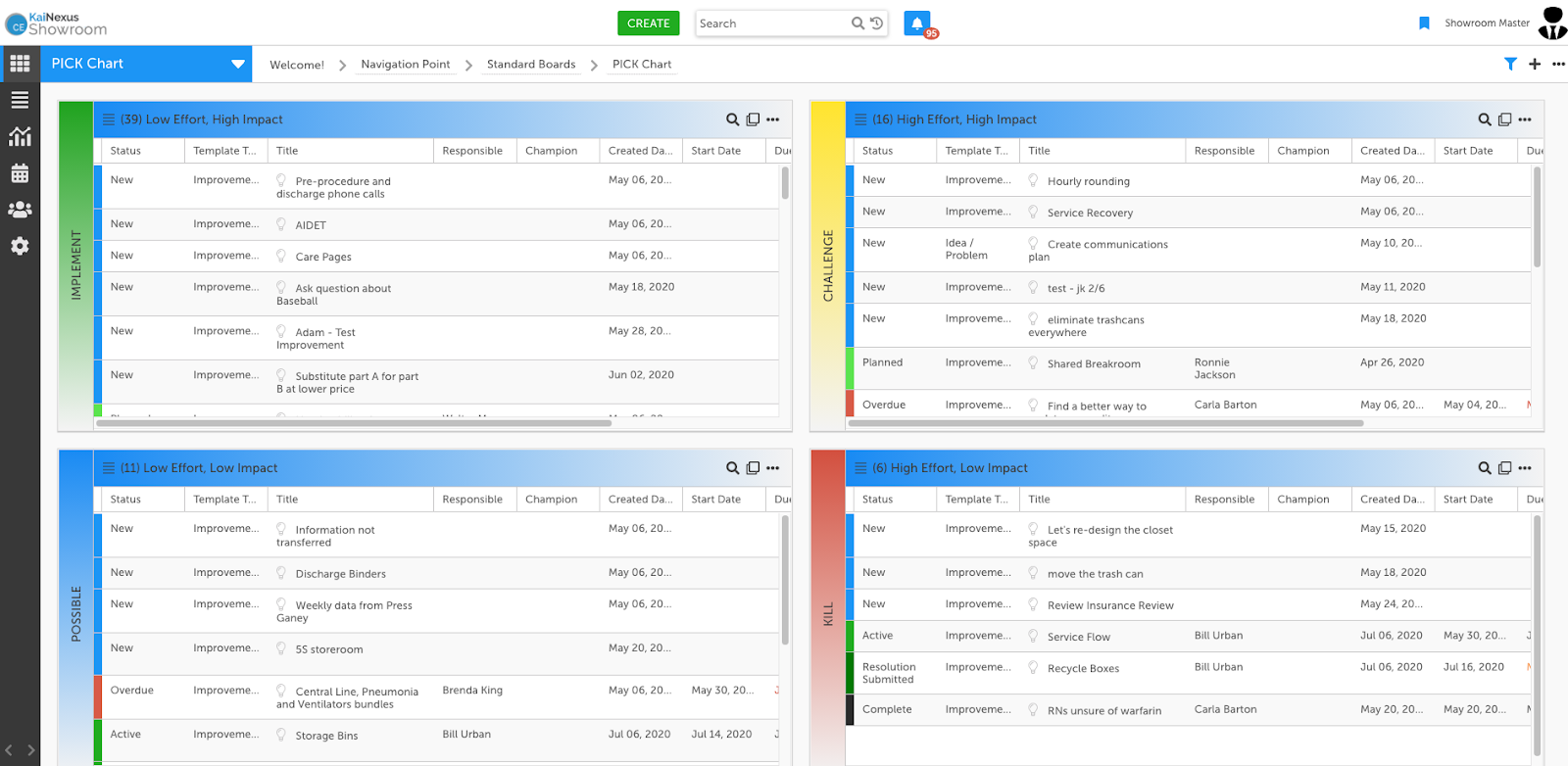Open the apps grid menu in sidebar
The image size is (1568, 766).
(x=20, y=64)
